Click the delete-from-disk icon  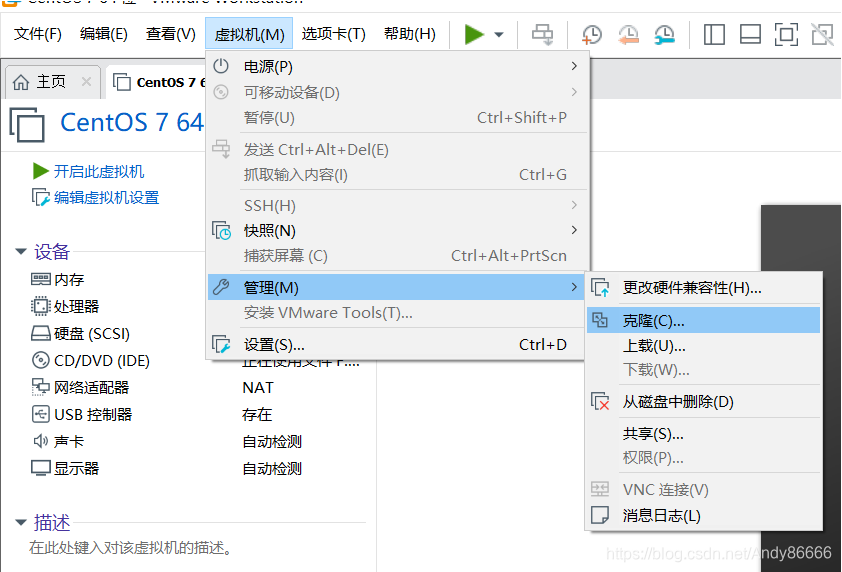click(x=600, y=401)
